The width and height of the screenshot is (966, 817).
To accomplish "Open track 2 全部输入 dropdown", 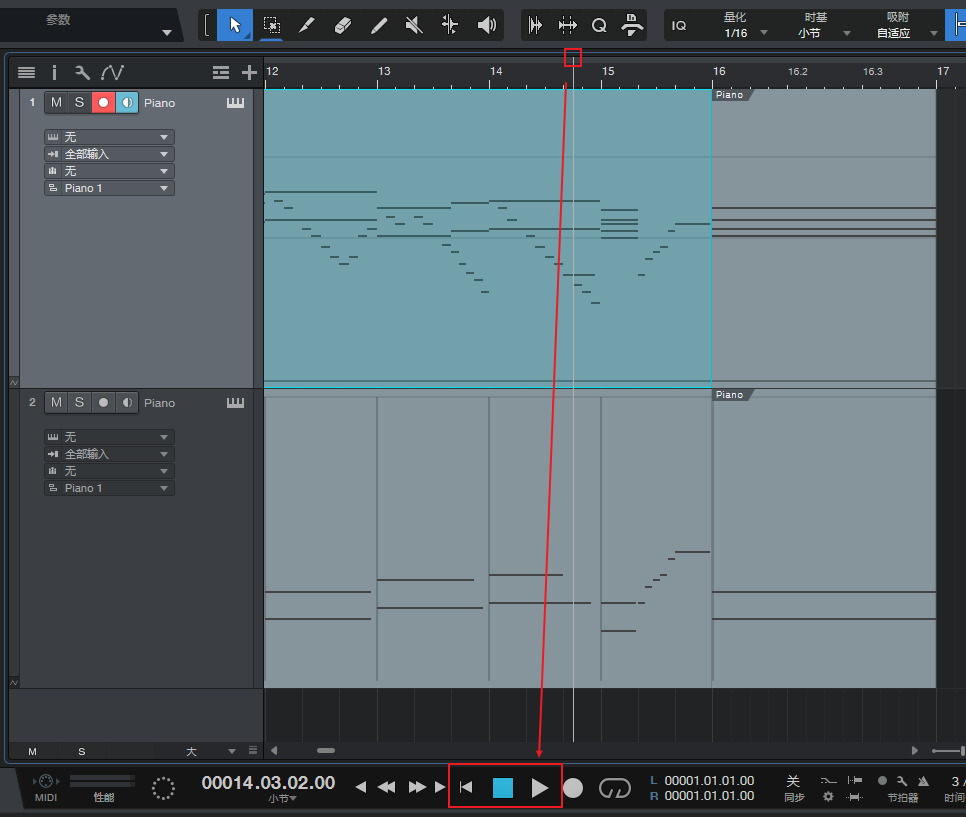I will (x=109, y=454).
